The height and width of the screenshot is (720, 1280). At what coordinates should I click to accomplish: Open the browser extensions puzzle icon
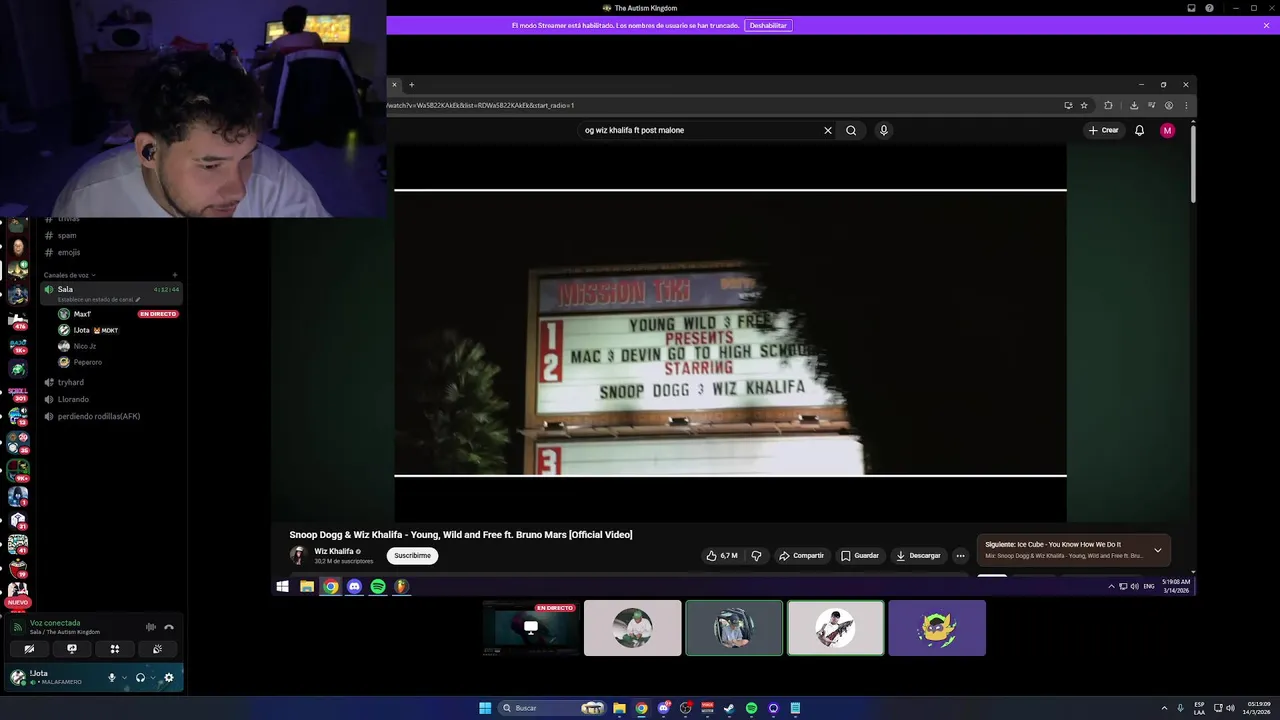1108,105
